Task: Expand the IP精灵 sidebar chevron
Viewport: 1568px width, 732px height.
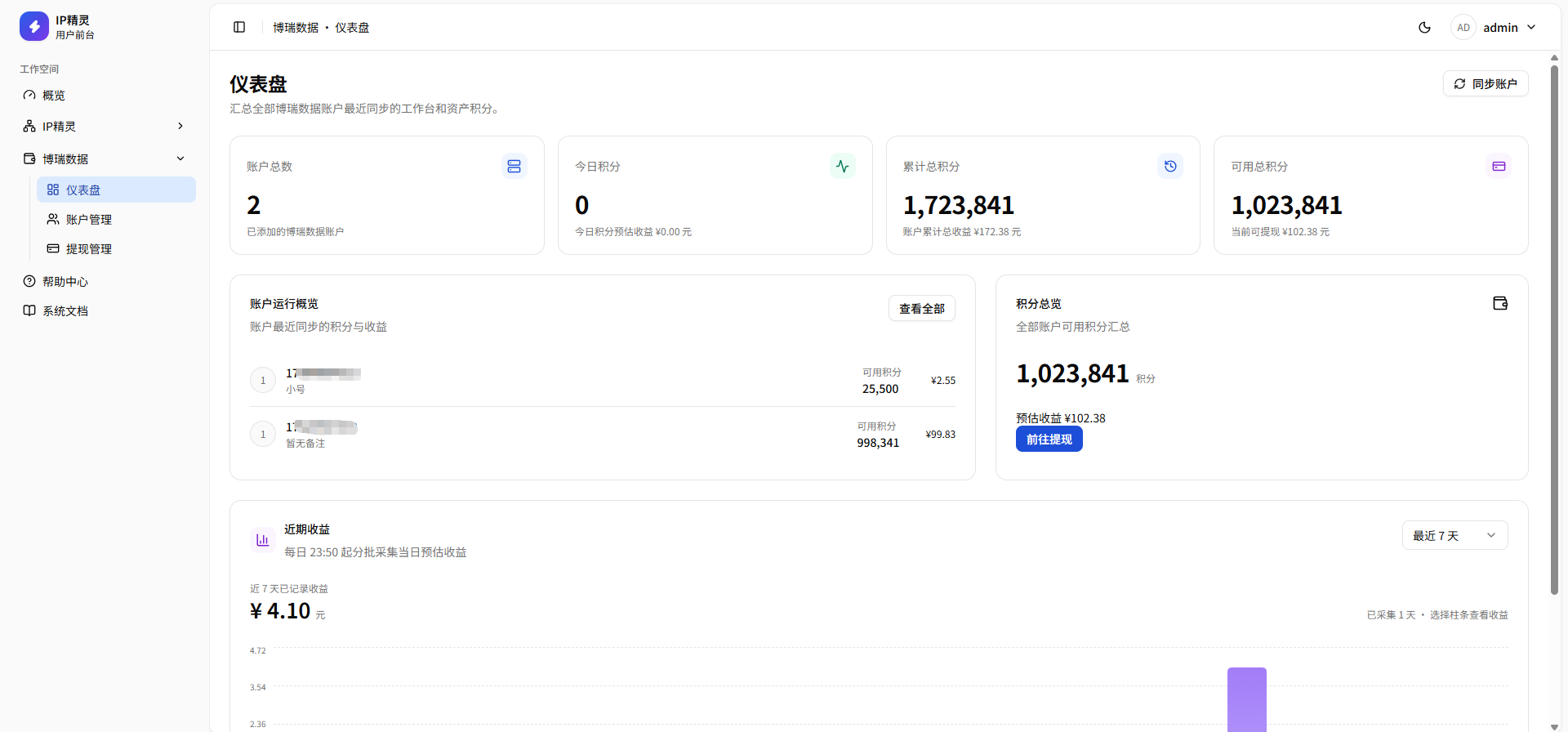Action: [180, 126]
